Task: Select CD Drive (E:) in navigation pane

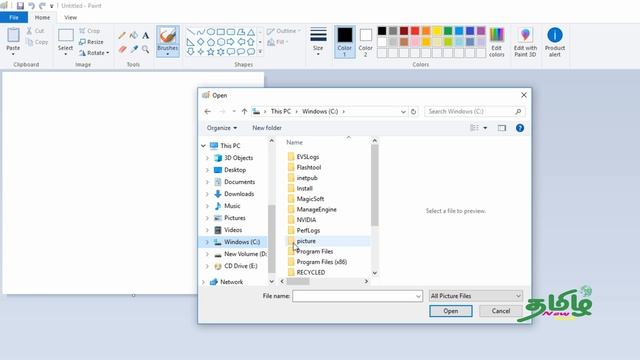Action: pos(240,266)
